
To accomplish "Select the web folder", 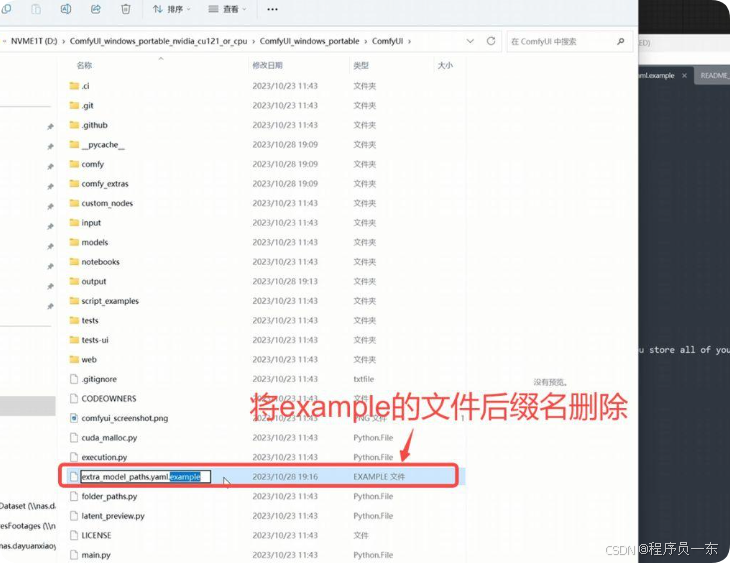I will click(x=82, y=360).
